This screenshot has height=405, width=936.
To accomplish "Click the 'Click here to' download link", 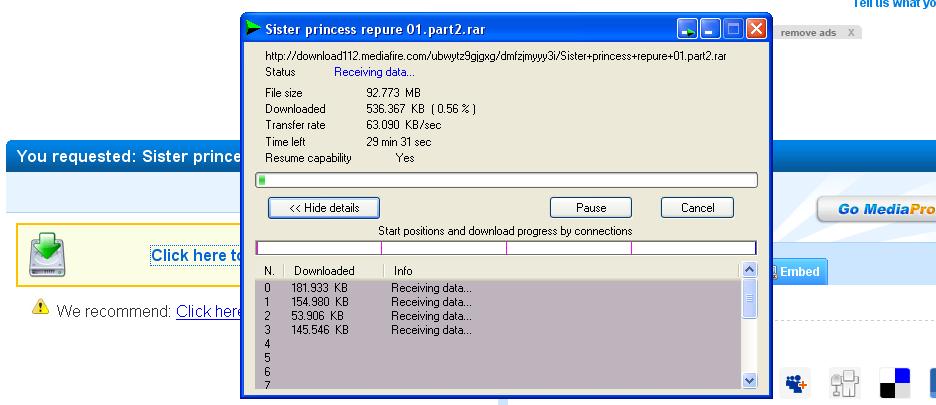I will [x=196, y=256].
